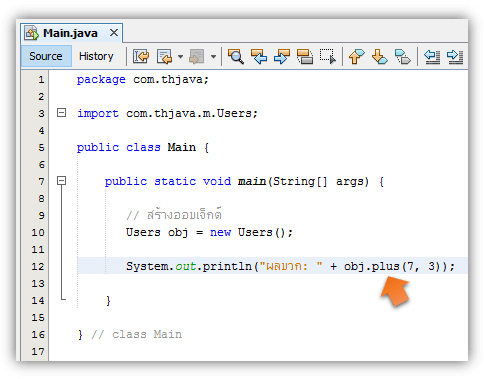Click the 'package' keyword on line 1
The width and height of the screenshot is (484, 379).
coord(101,80)
